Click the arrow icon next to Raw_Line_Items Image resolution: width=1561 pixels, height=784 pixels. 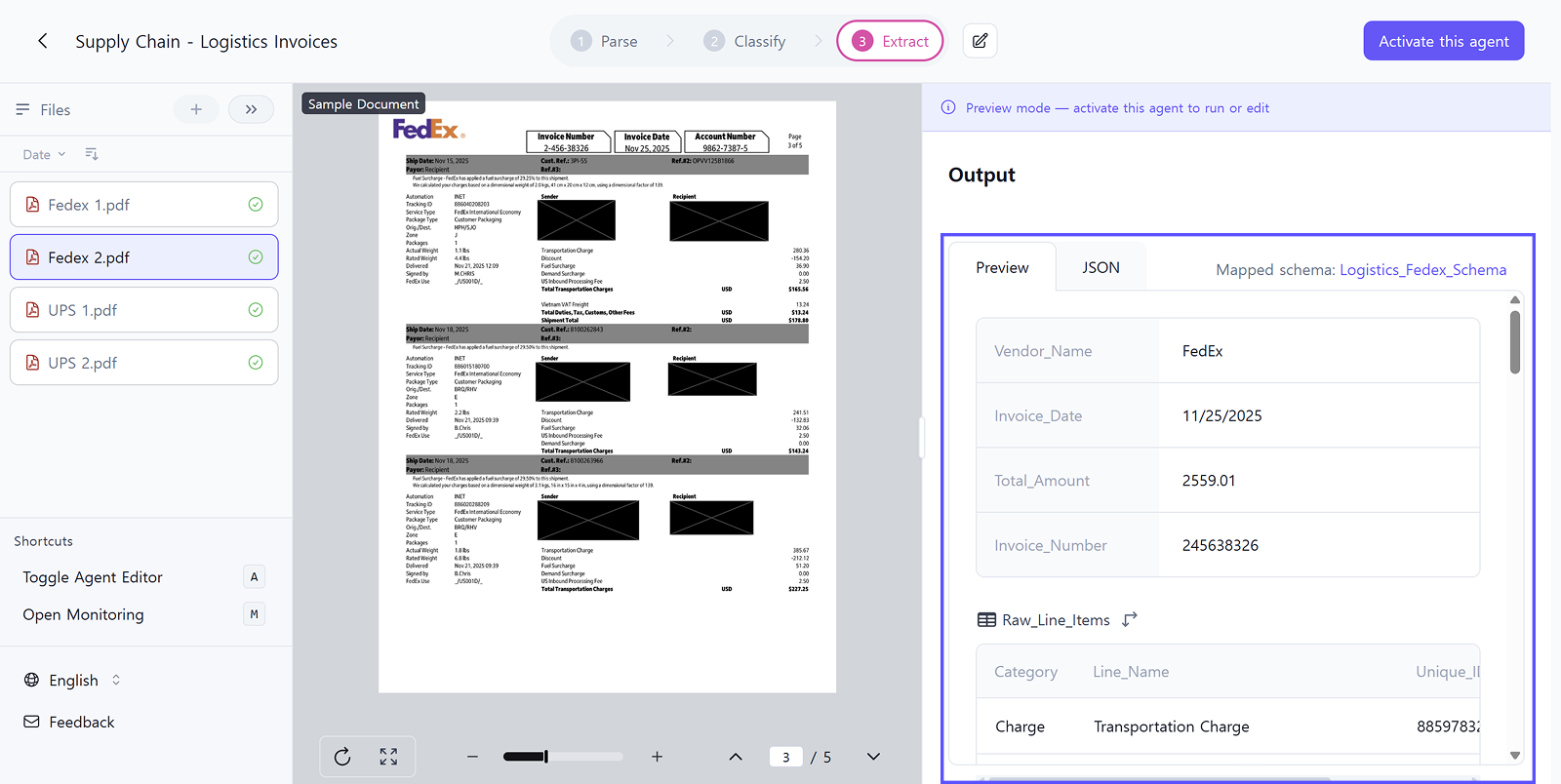pyautogui.click(x=1130, y=620)
